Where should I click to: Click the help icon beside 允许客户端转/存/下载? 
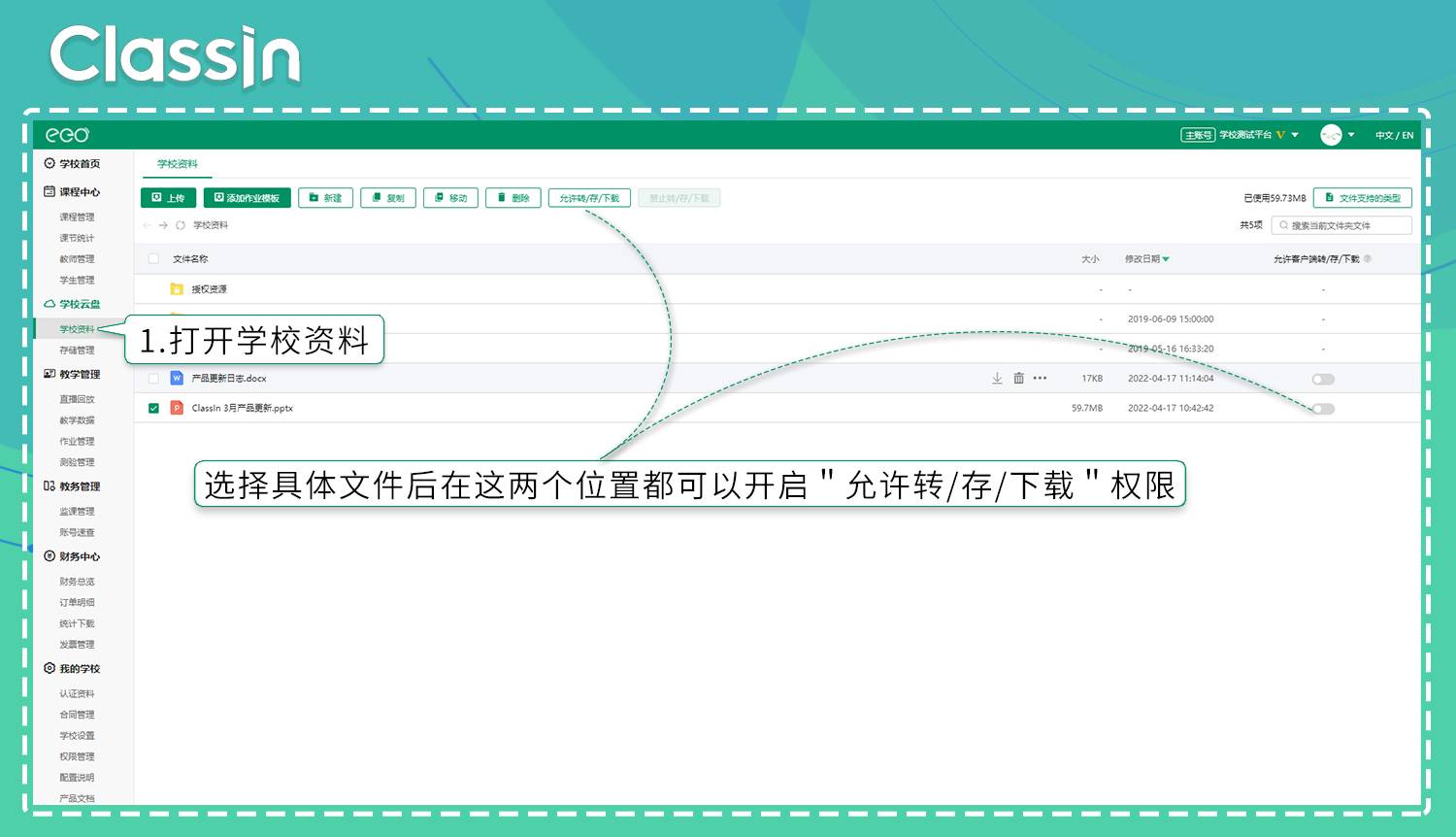tap(1368, 259)
